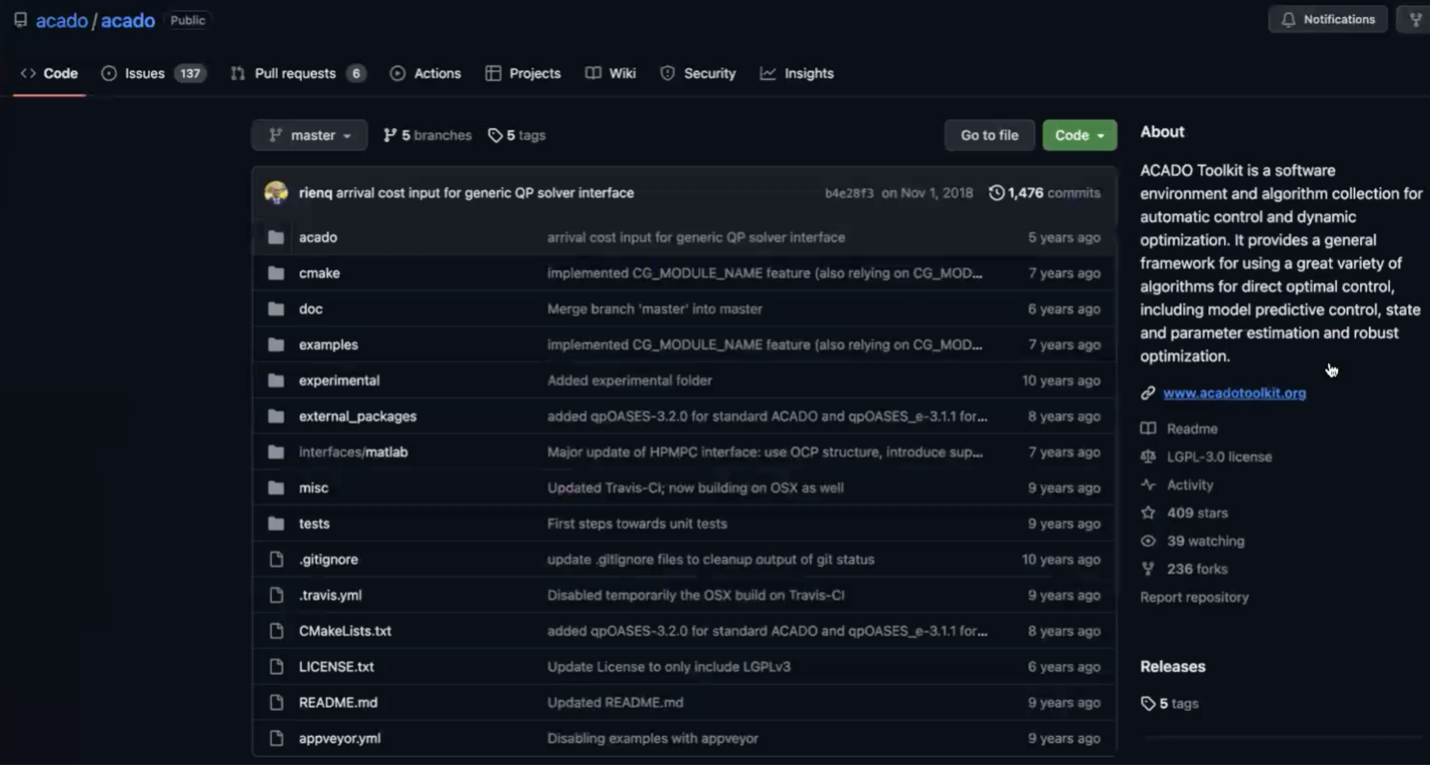The image size is (1430, 770).
Task: Open the green Code dropdown
Action: tap(1079, 135)
